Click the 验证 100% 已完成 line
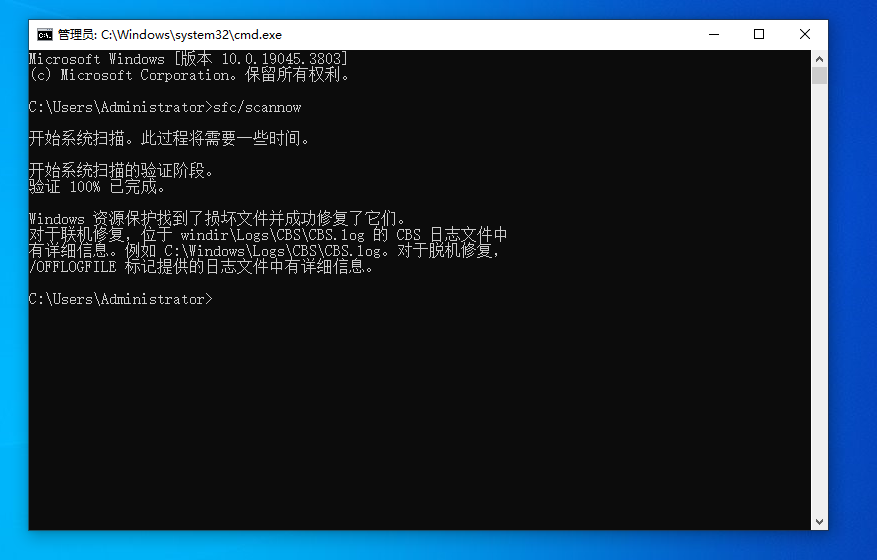This screenshot has height=560, width=877. coord(97,187)
